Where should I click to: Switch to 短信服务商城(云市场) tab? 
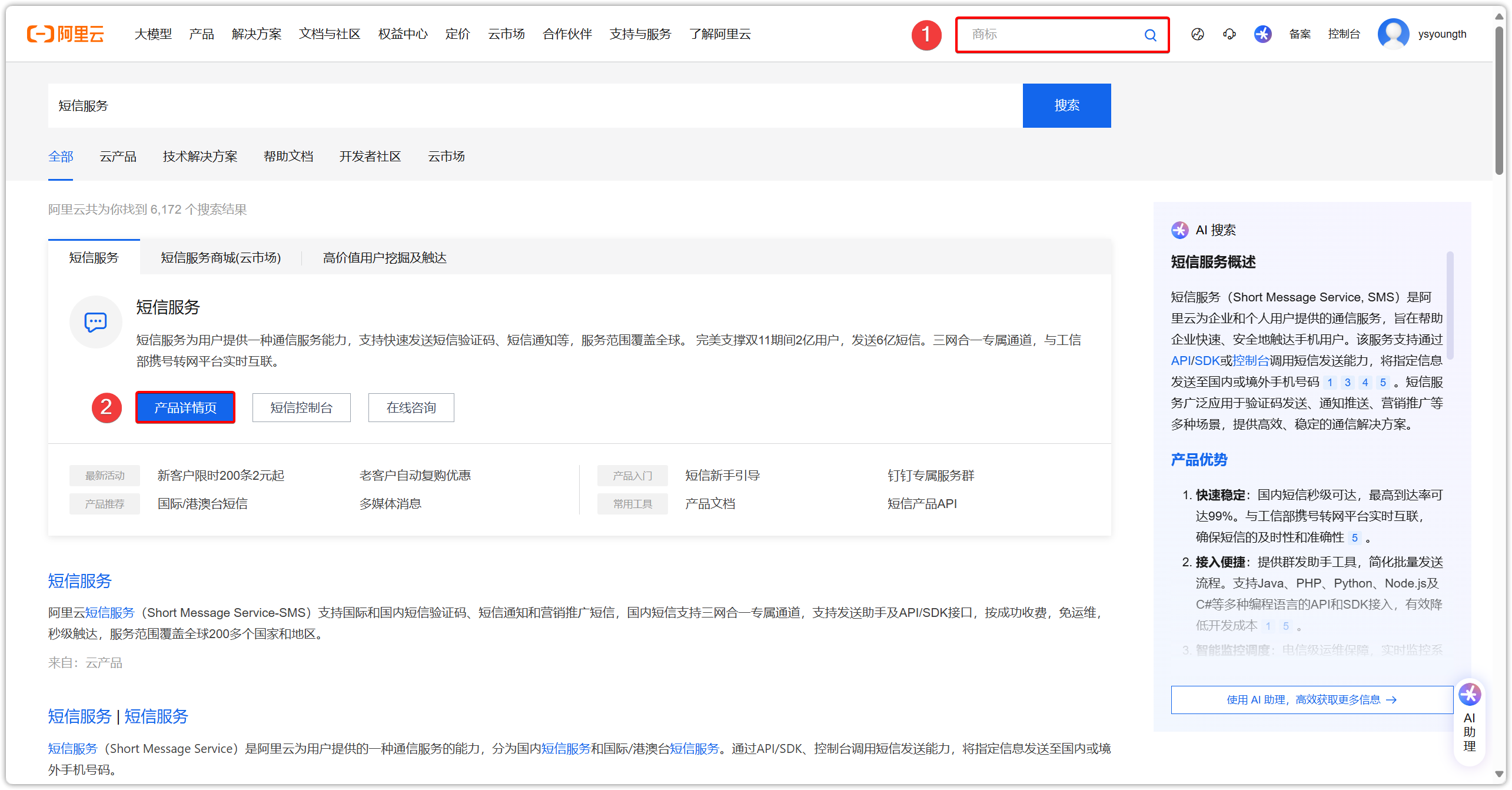click(221, 258)
